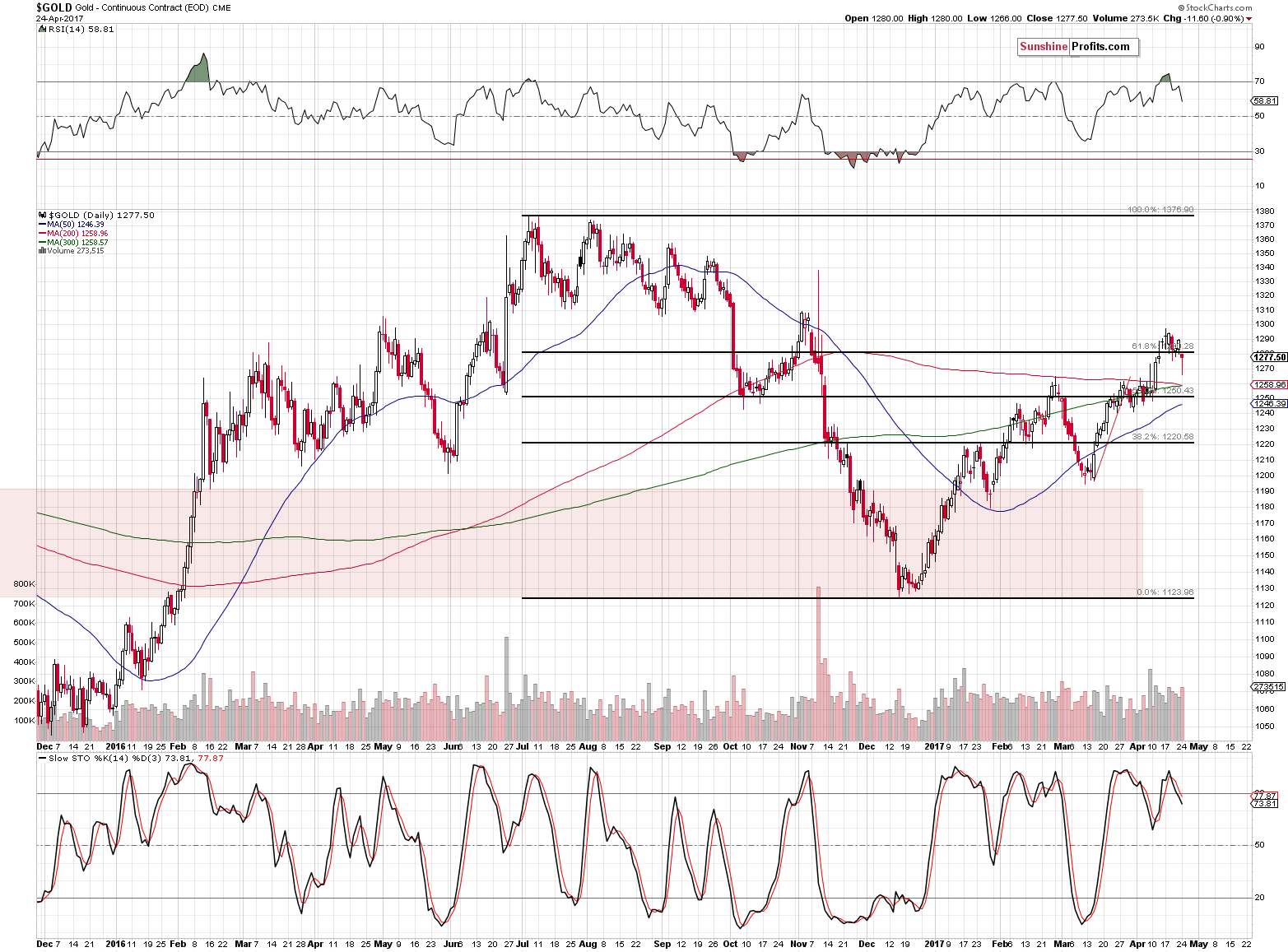1288x952 pixels.
Task: Select the red MA(200) line swatch
Action: tap(42, 234)
